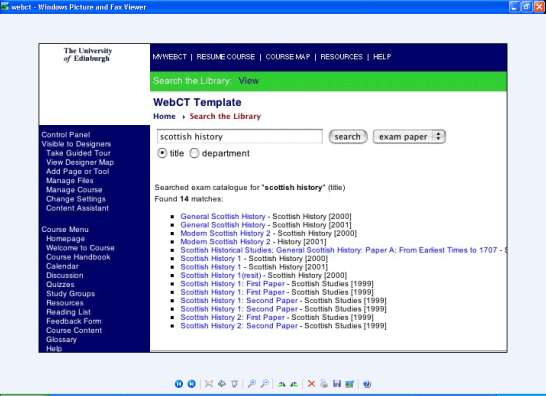
Task: Click Homepage in the Course Menu
Action: 65,239
